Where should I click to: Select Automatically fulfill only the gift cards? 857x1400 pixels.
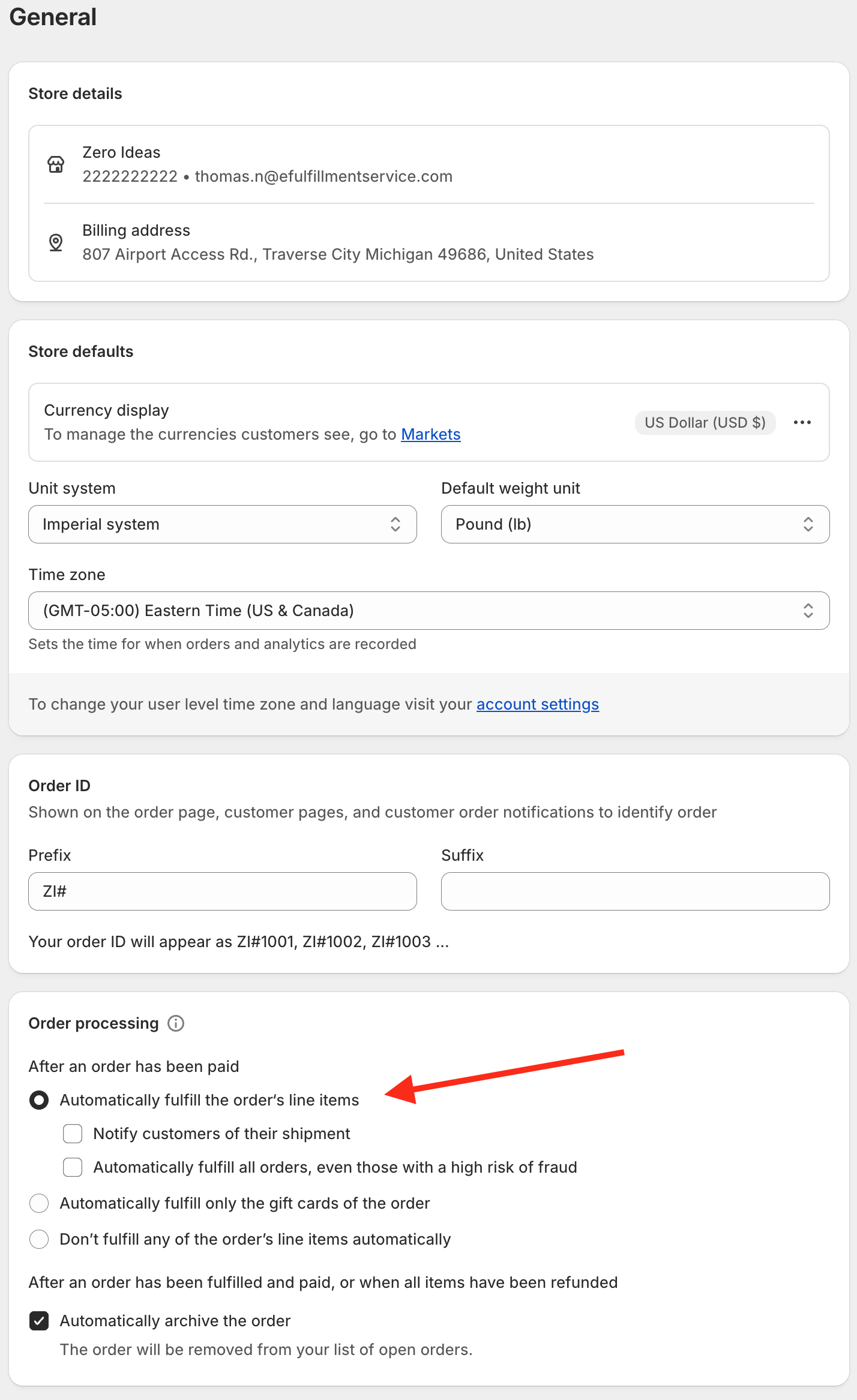[x=39, y=1203]
